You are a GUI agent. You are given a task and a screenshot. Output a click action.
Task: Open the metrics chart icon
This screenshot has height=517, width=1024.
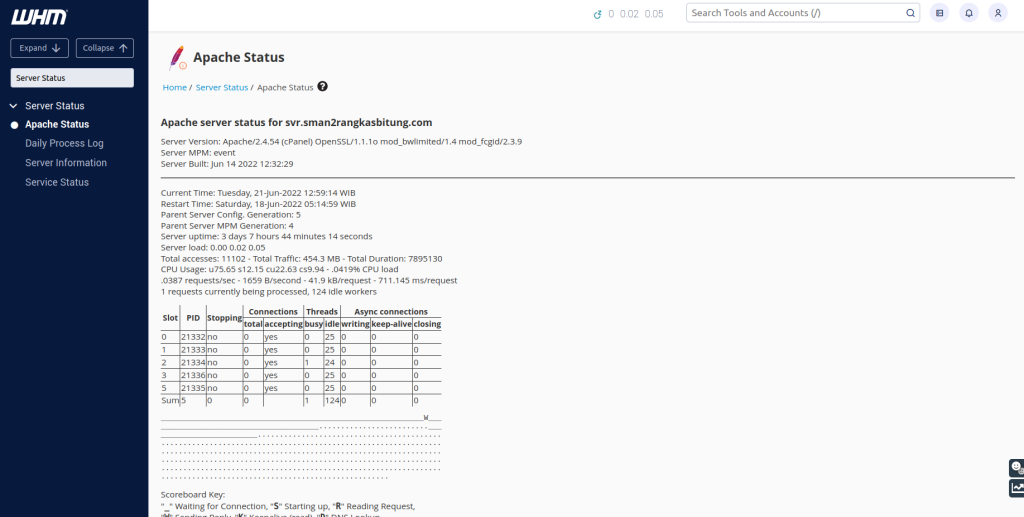click(1016, 488)
